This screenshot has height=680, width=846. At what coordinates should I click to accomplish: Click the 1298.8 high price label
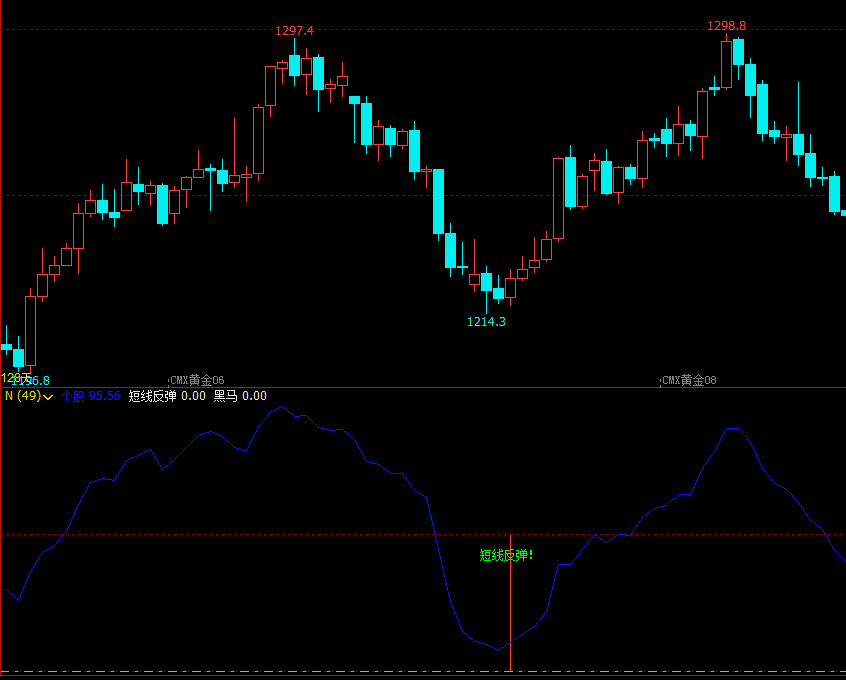(727, 25)
